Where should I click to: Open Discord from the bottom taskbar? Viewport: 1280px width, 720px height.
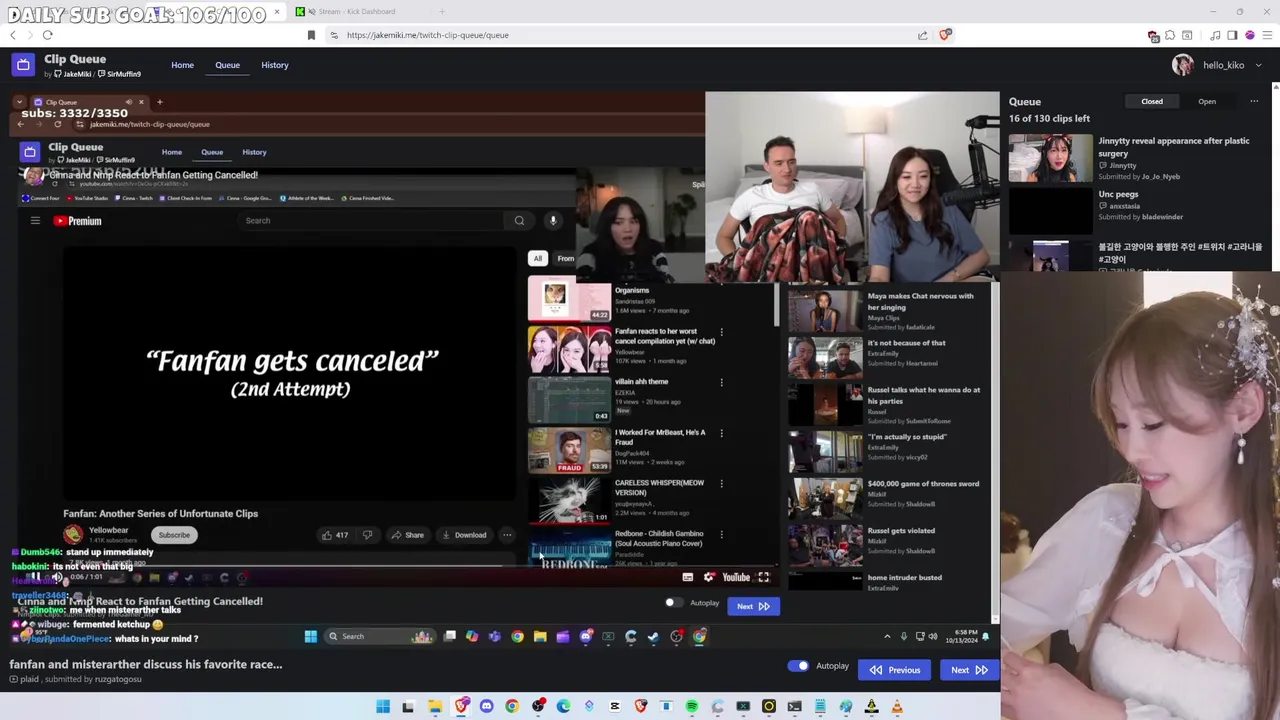click(x=486, y=707)
